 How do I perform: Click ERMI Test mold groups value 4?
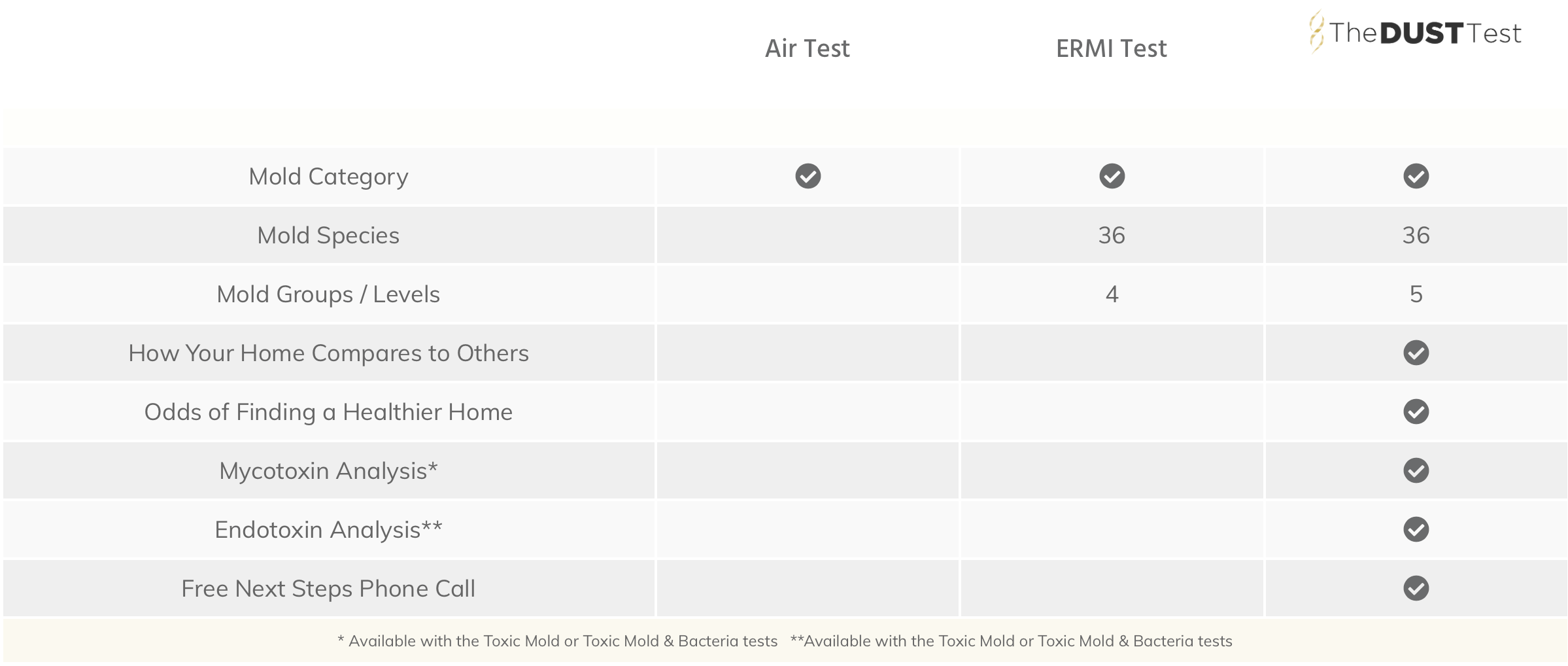coord(1112,294)
